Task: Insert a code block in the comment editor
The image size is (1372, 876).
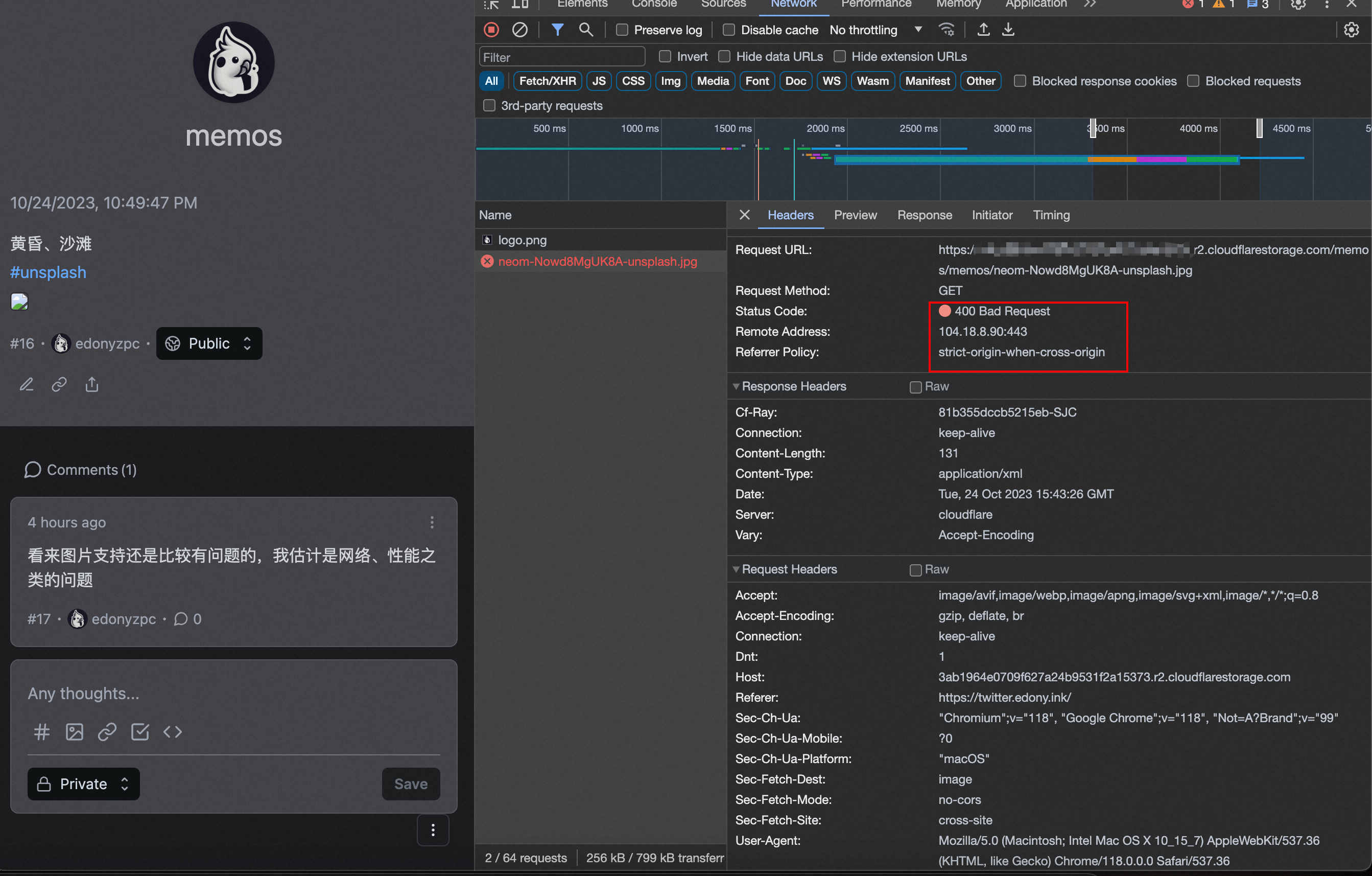Action: point(173,732)
